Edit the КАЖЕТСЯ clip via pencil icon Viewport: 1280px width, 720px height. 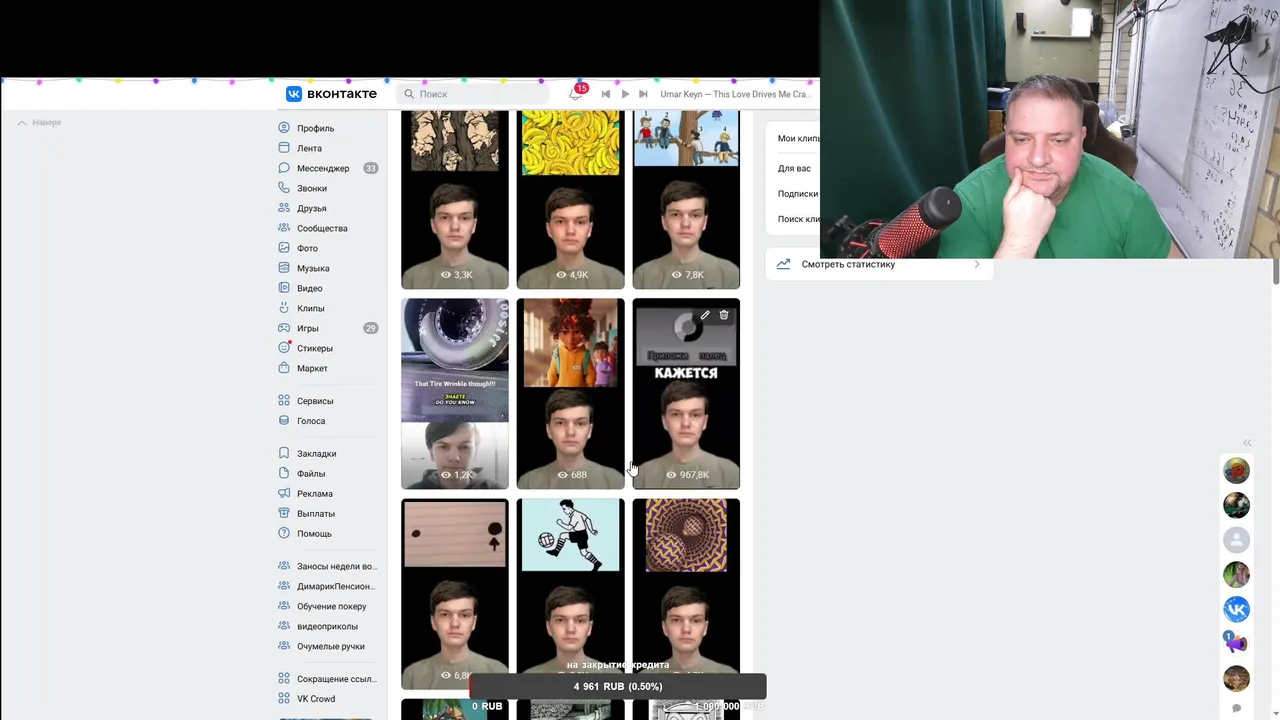coord(705,315)
